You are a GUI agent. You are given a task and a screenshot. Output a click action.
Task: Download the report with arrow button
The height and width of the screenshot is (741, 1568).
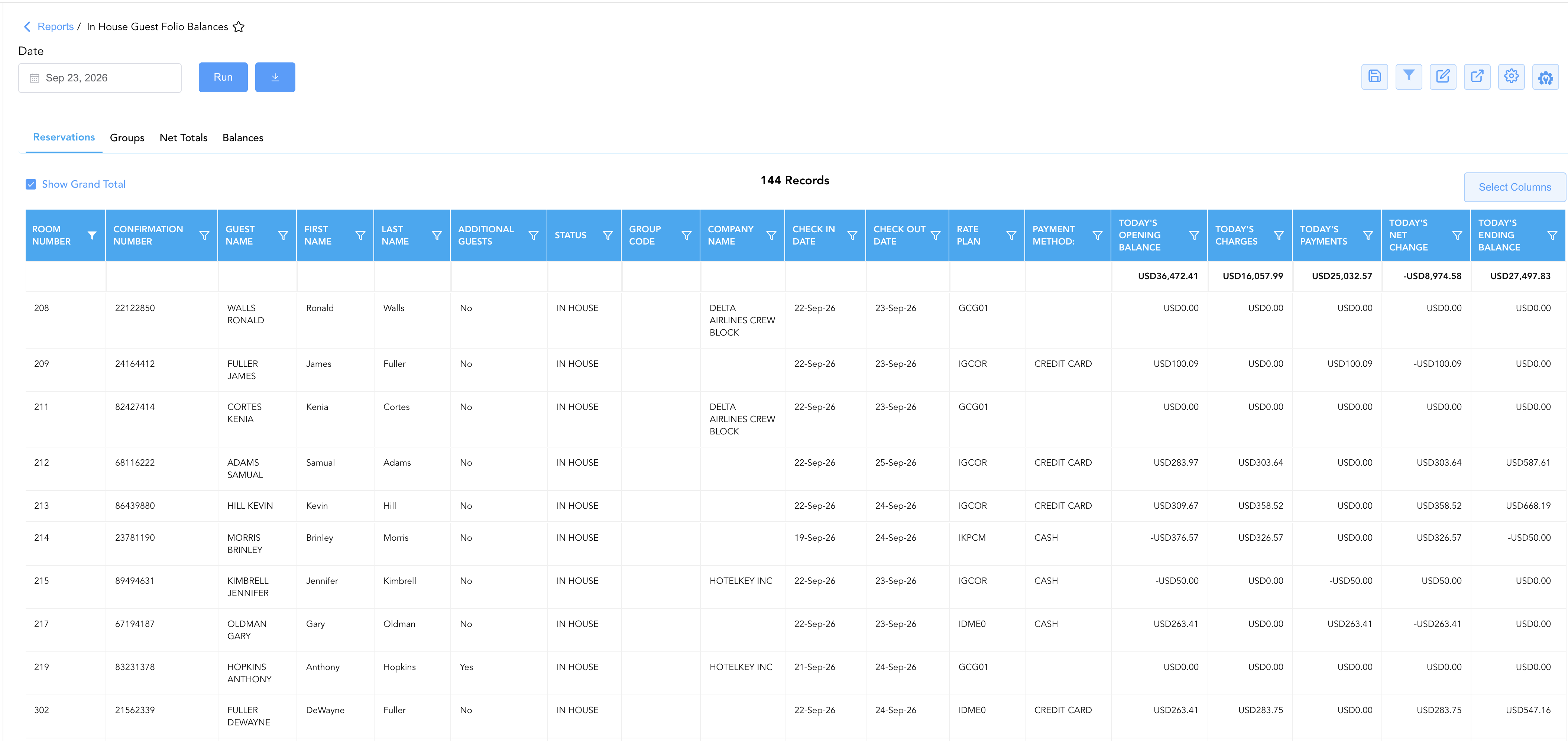[275, 77]
